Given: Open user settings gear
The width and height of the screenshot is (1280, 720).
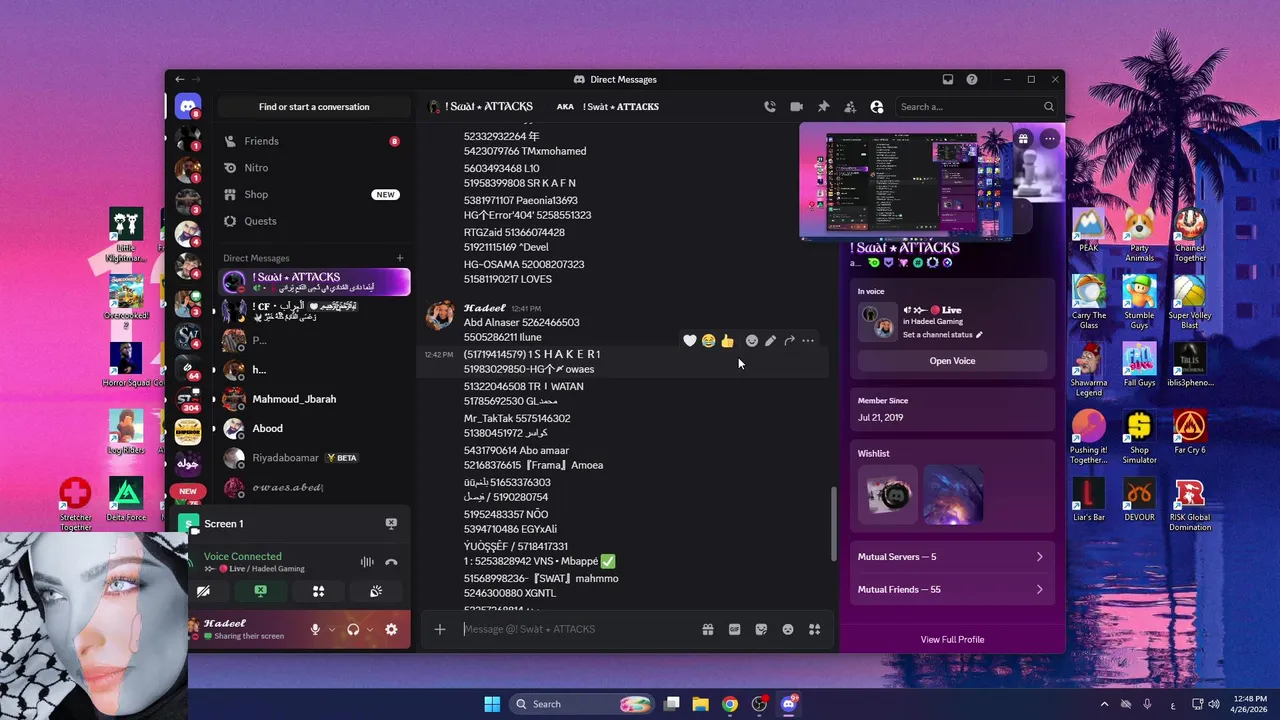Looking at the screenshot, I should pos(391,629).
